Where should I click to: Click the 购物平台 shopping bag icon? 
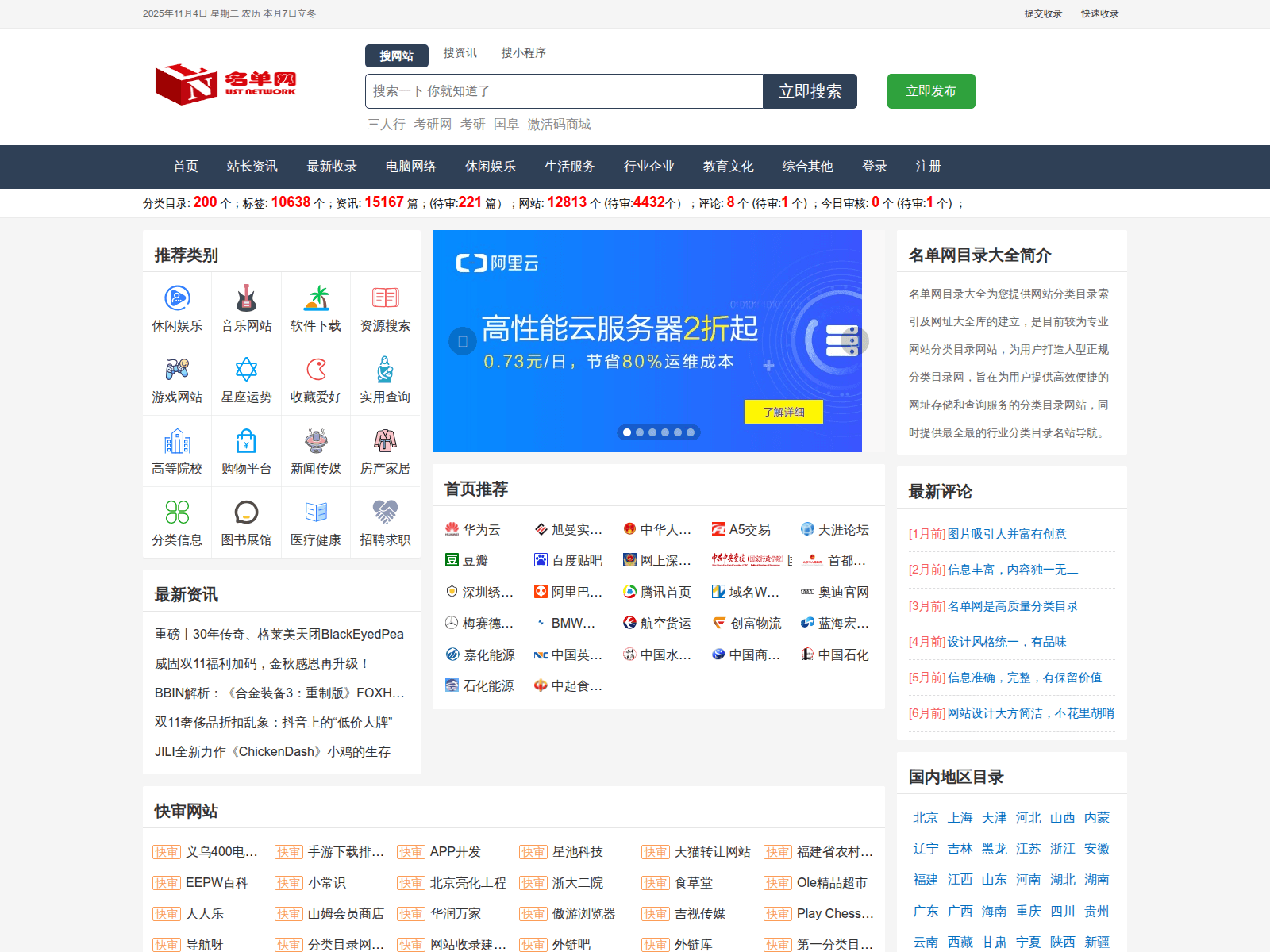(246, 441)
